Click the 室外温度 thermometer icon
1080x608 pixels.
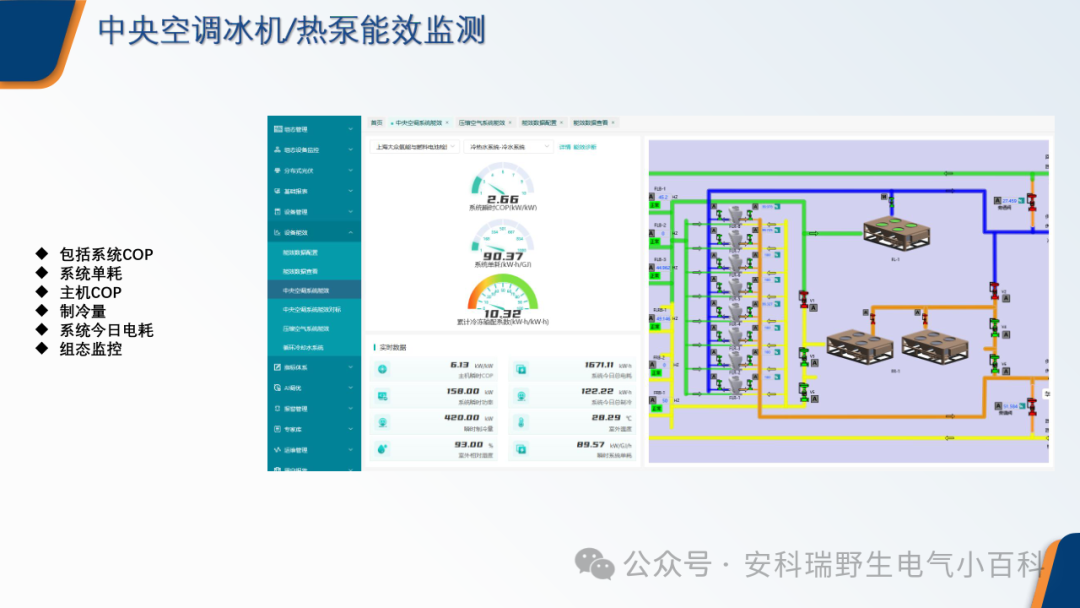point(521,422)
